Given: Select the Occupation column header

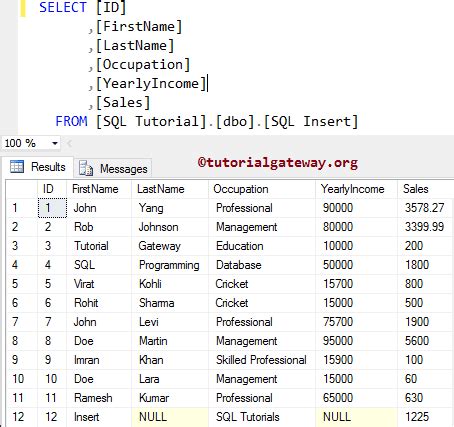Looking at the screenshot, I should (262, 189).
